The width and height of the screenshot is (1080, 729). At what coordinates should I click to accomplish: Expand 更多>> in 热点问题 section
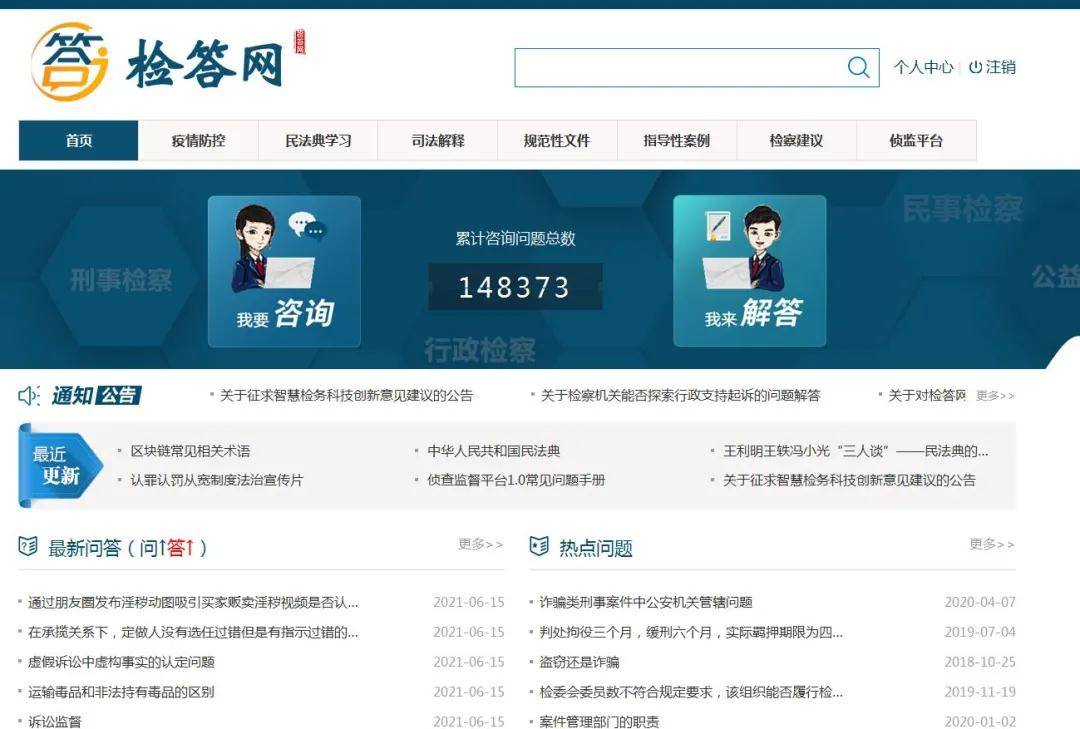(991, 544)
